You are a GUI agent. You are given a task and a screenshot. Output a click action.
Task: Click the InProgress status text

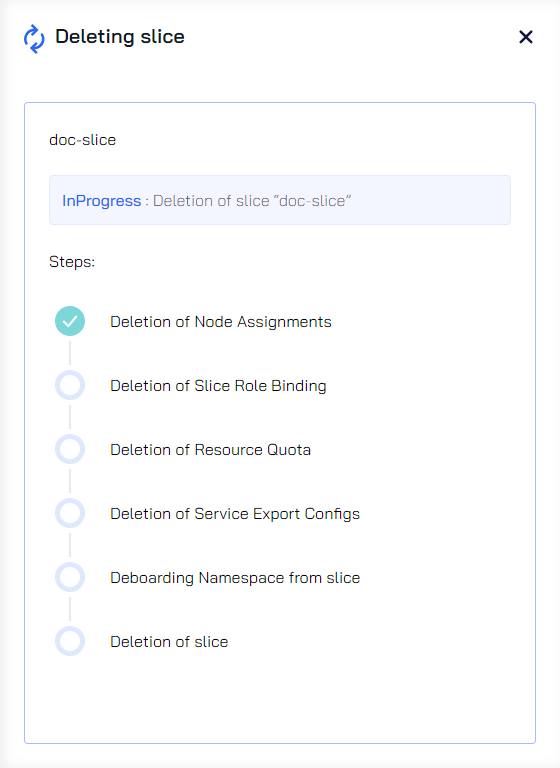click(x=101, y=201)
